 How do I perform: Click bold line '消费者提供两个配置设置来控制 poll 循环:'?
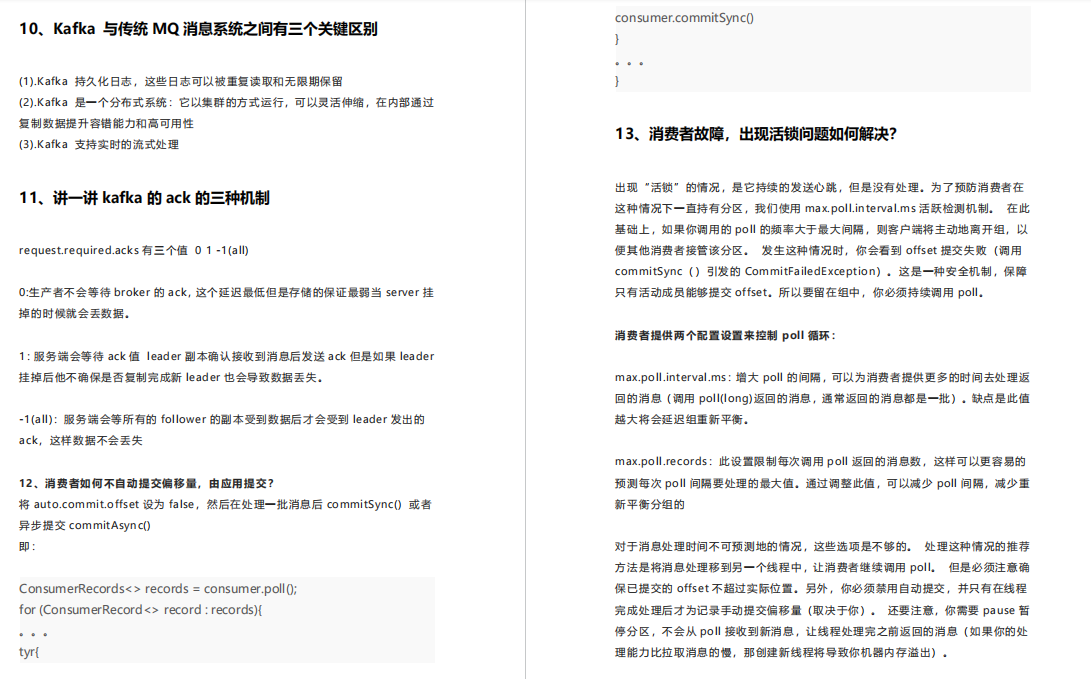click(x=726, y=335)
